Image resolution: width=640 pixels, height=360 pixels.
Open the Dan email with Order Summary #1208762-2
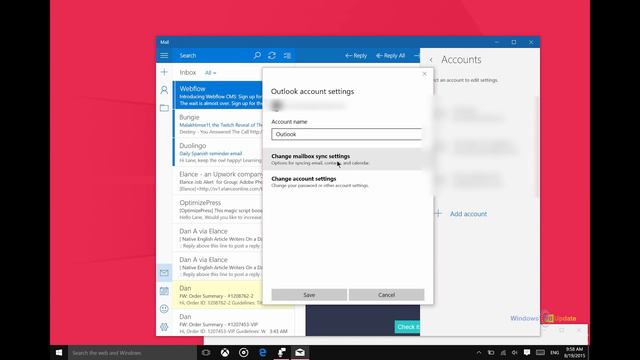(x=218, y=295)
